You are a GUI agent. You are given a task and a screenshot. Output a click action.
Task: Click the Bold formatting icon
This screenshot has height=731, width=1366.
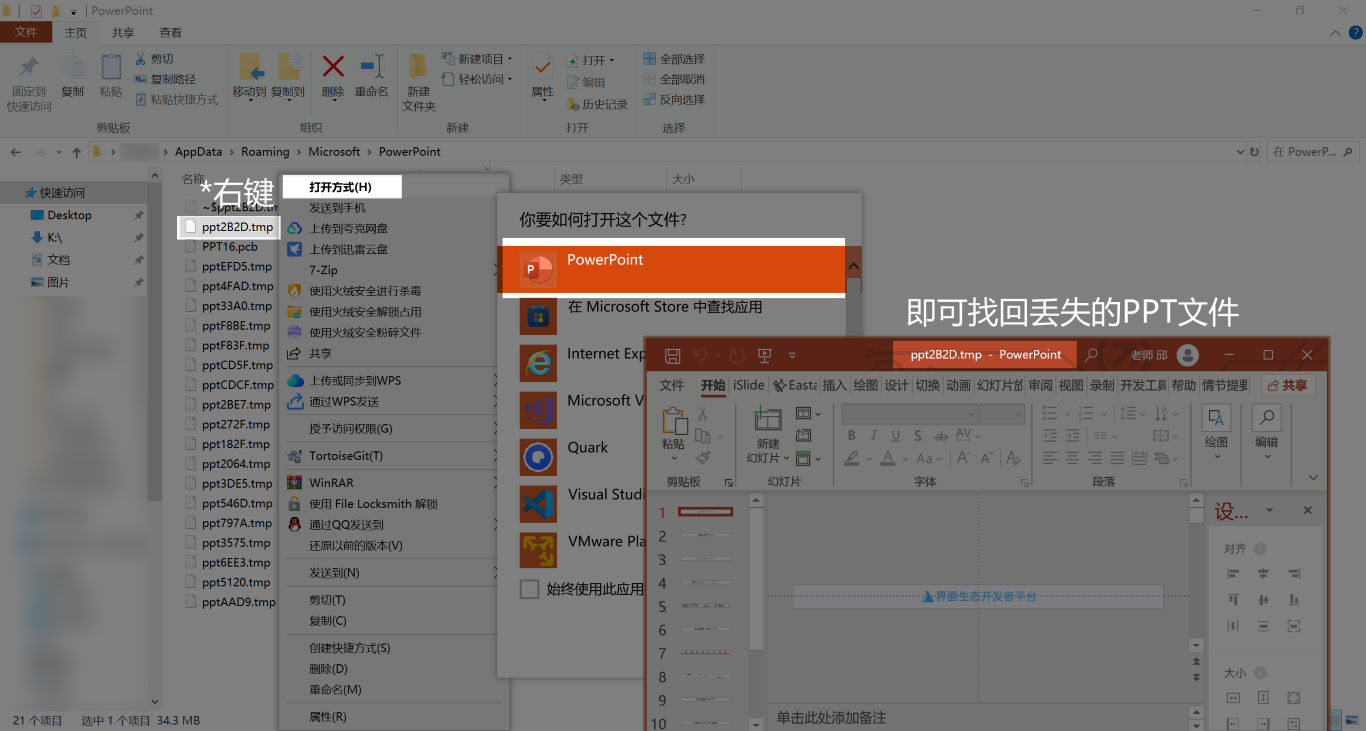[851, 436]
